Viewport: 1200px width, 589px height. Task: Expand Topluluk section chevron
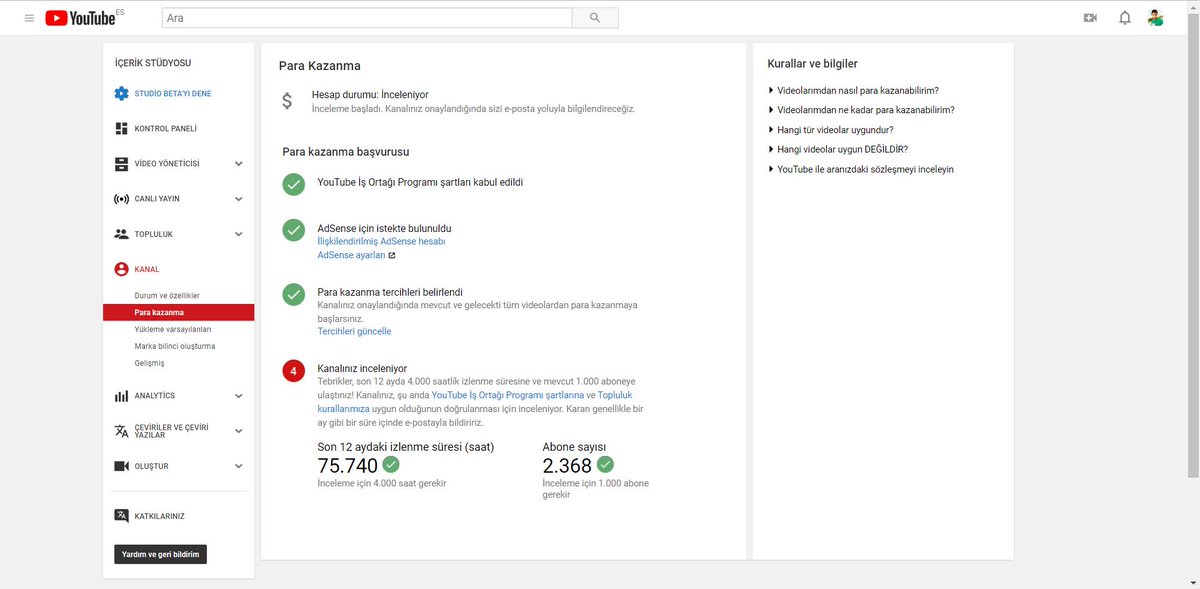tap(238, 234)
